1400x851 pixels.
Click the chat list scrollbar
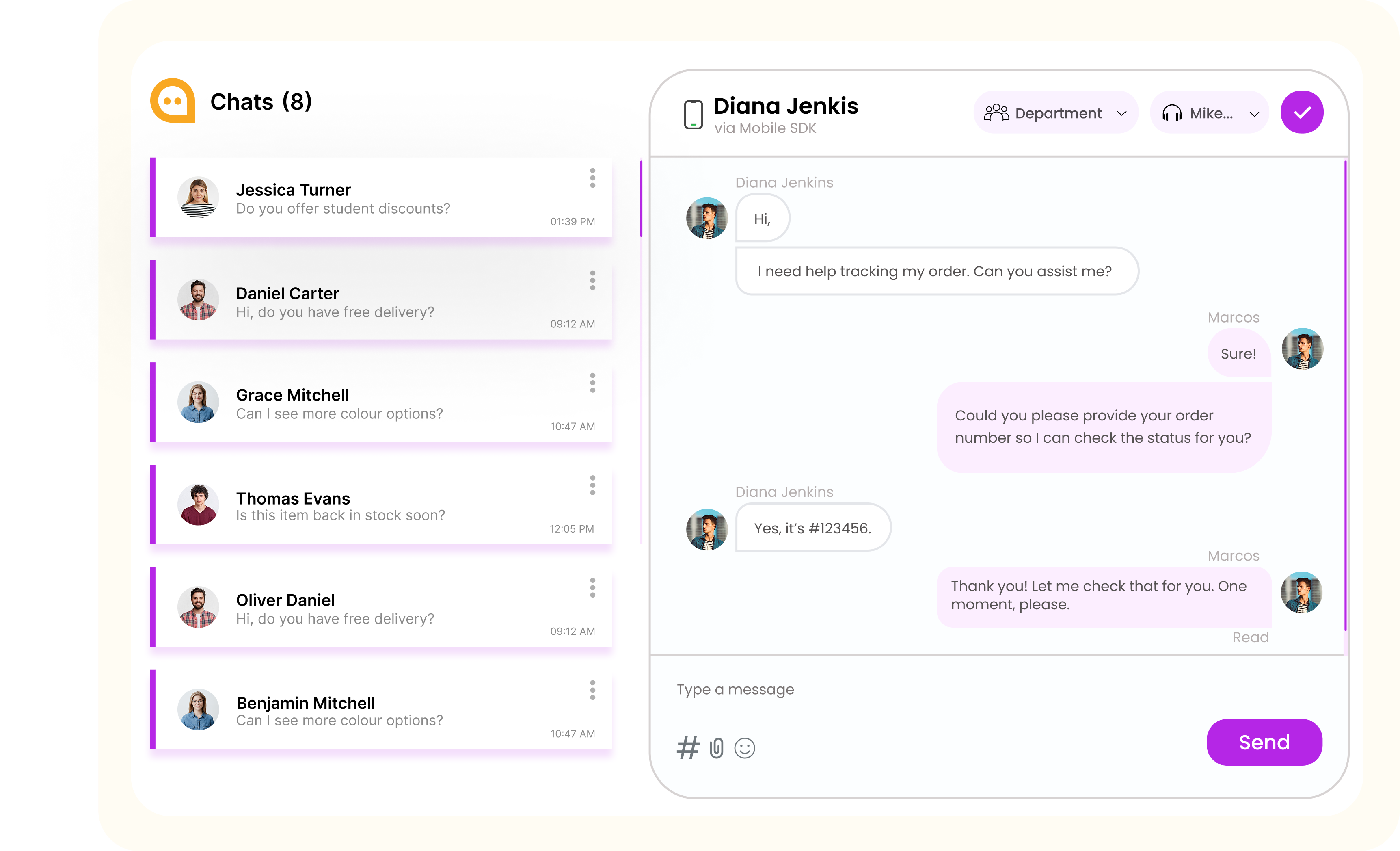[641, 199]
